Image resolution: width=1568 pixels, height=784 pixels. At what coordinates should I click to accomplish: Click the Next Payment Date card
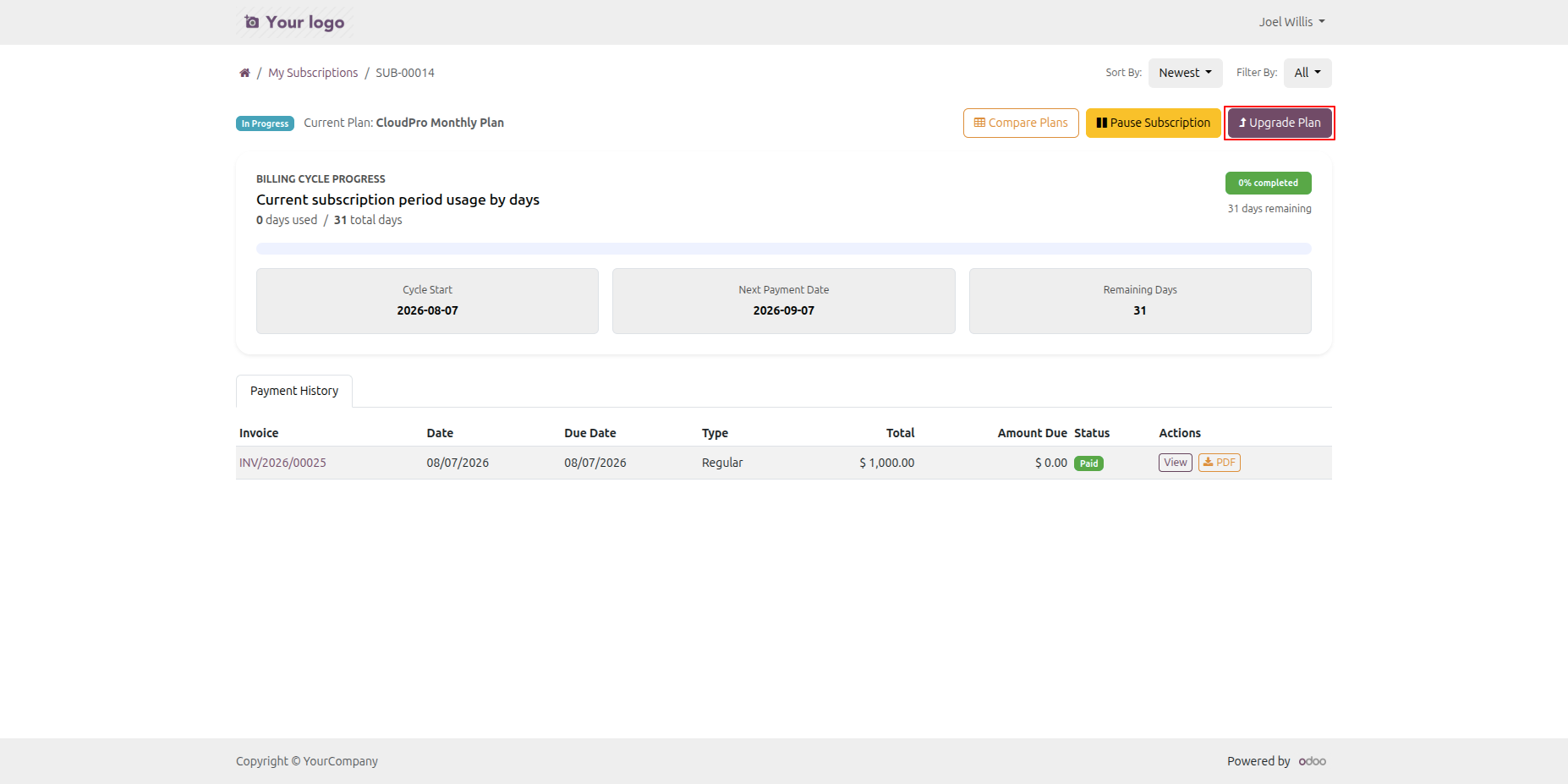click(x=784, y=301)
